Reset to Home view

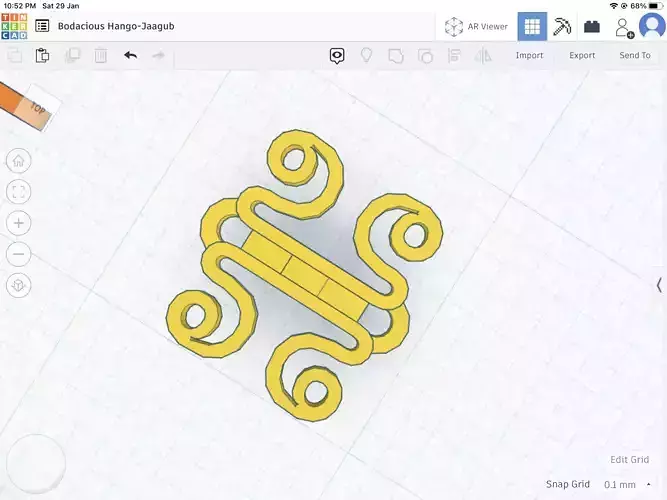click(18, 161)
